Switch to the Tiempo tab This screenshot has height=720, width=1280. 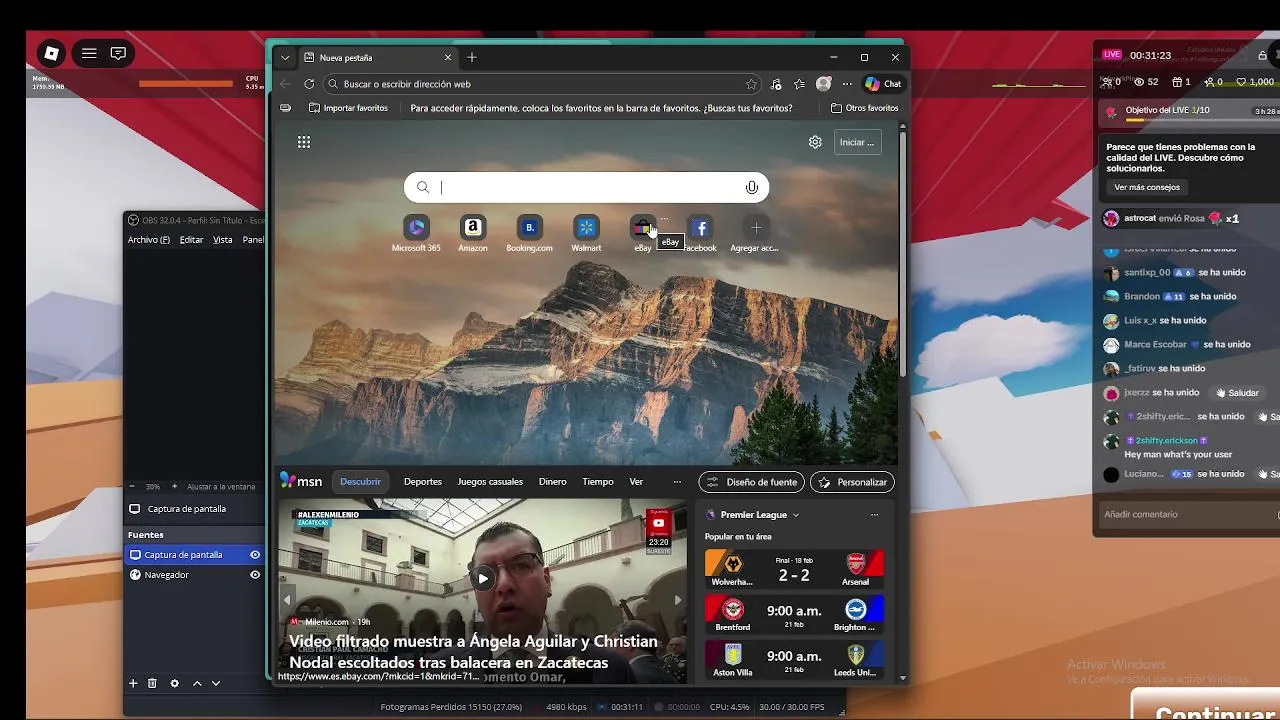[x=598, y=482]
